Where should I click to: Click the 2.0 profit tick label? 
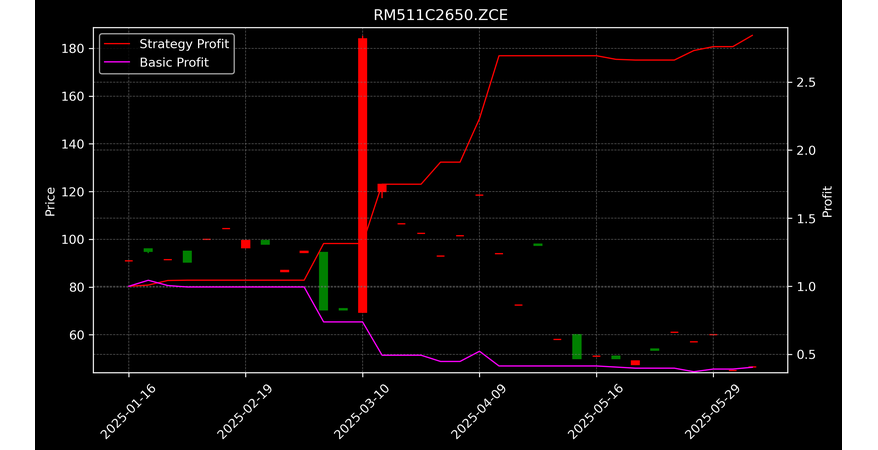pyautogui.click(x=805, y=151)
